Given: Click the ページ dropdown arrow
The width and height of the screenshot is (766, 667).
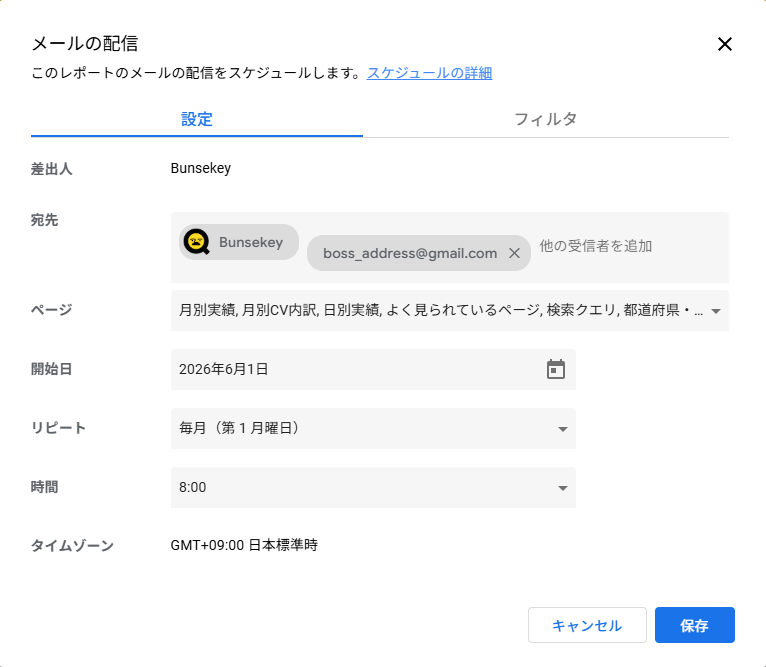Looking at the screenshot, I should click(716, 311).
